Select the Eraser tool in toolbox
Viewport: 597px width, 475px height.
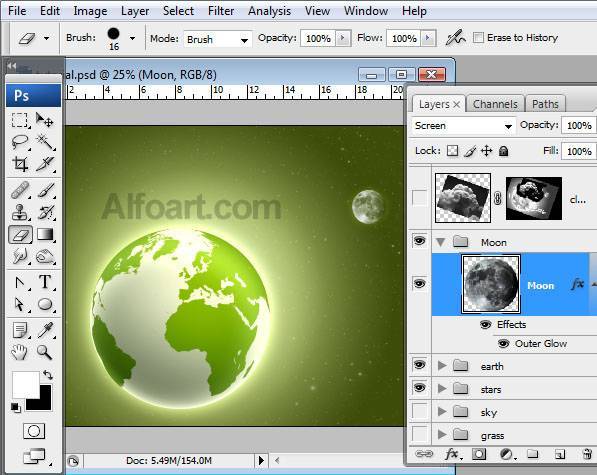pyautogui.click(x=20, y=235)
